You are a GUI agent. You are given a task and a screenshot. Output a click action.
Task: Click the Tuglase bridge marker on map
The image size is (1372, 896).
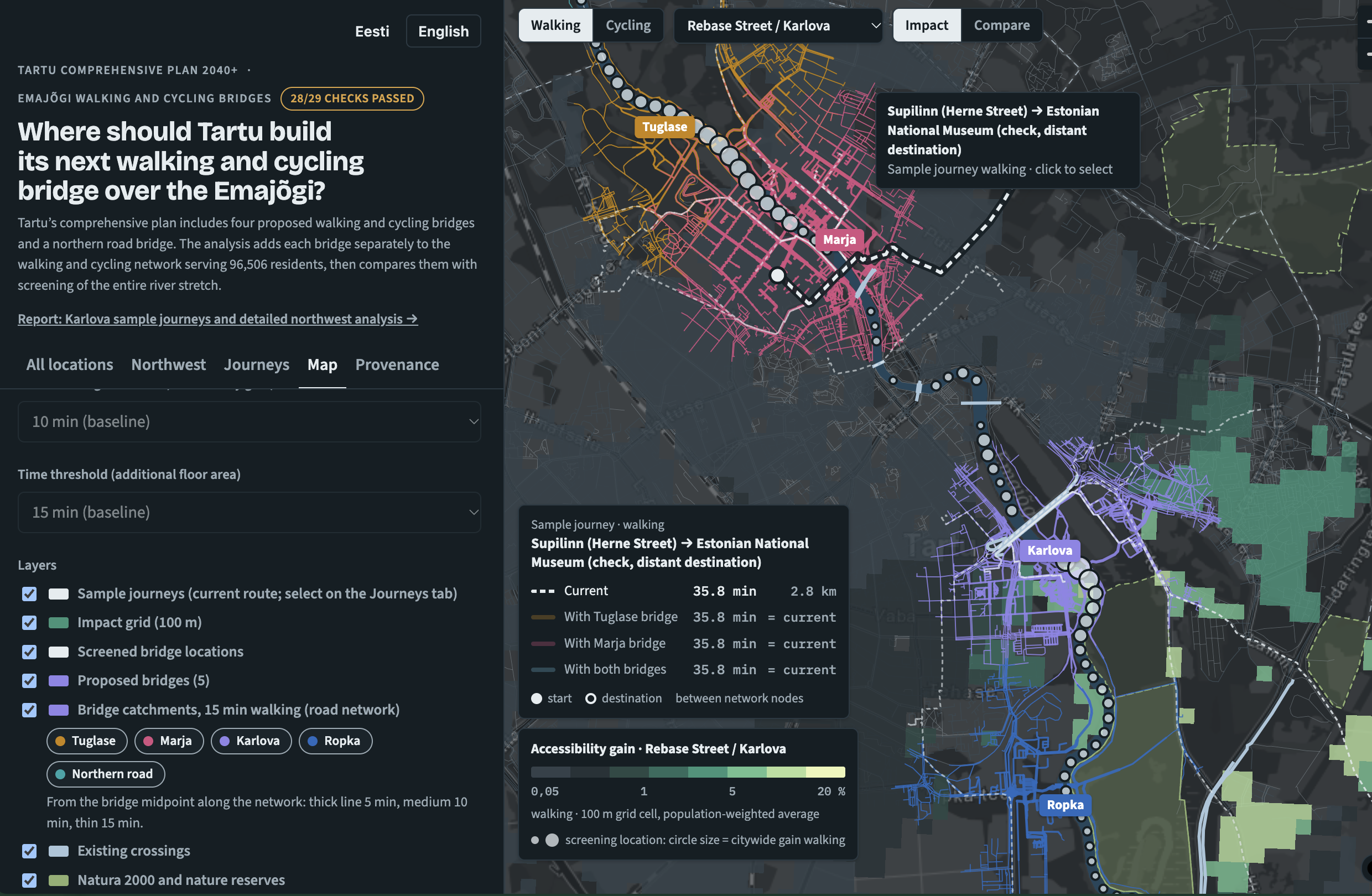pos(664,127)
